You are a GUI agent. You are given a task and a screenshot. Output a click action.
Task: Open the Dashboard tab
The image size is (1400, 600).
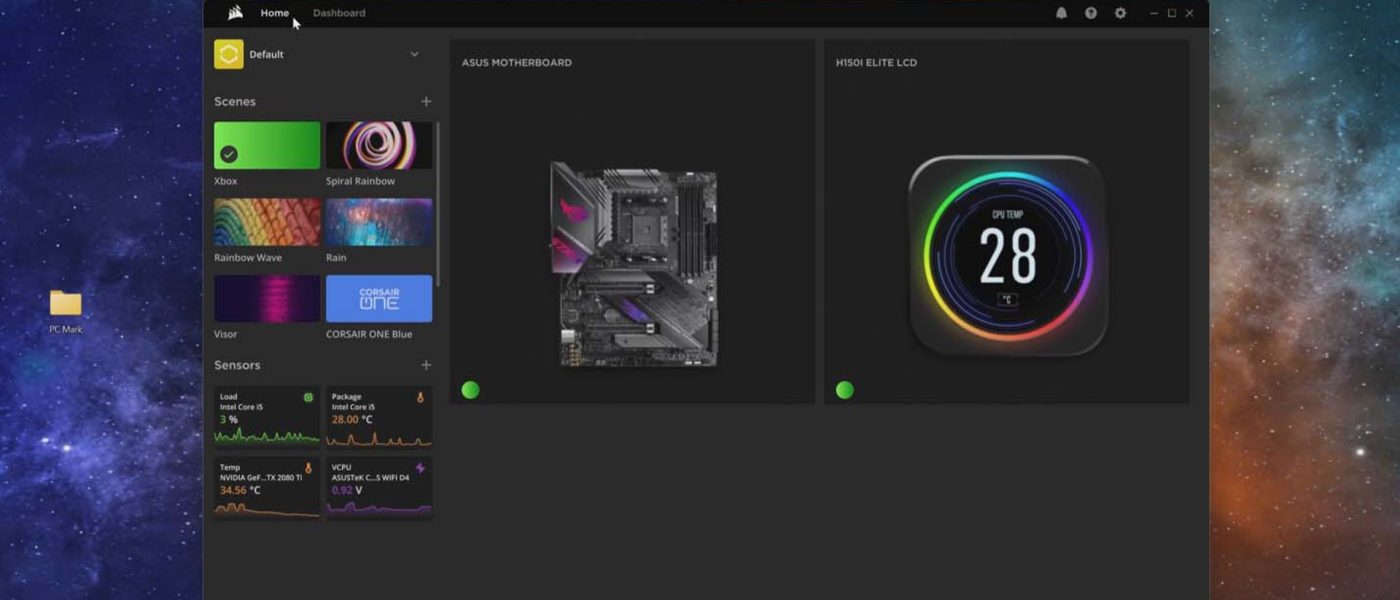click(x=339, y=13)
